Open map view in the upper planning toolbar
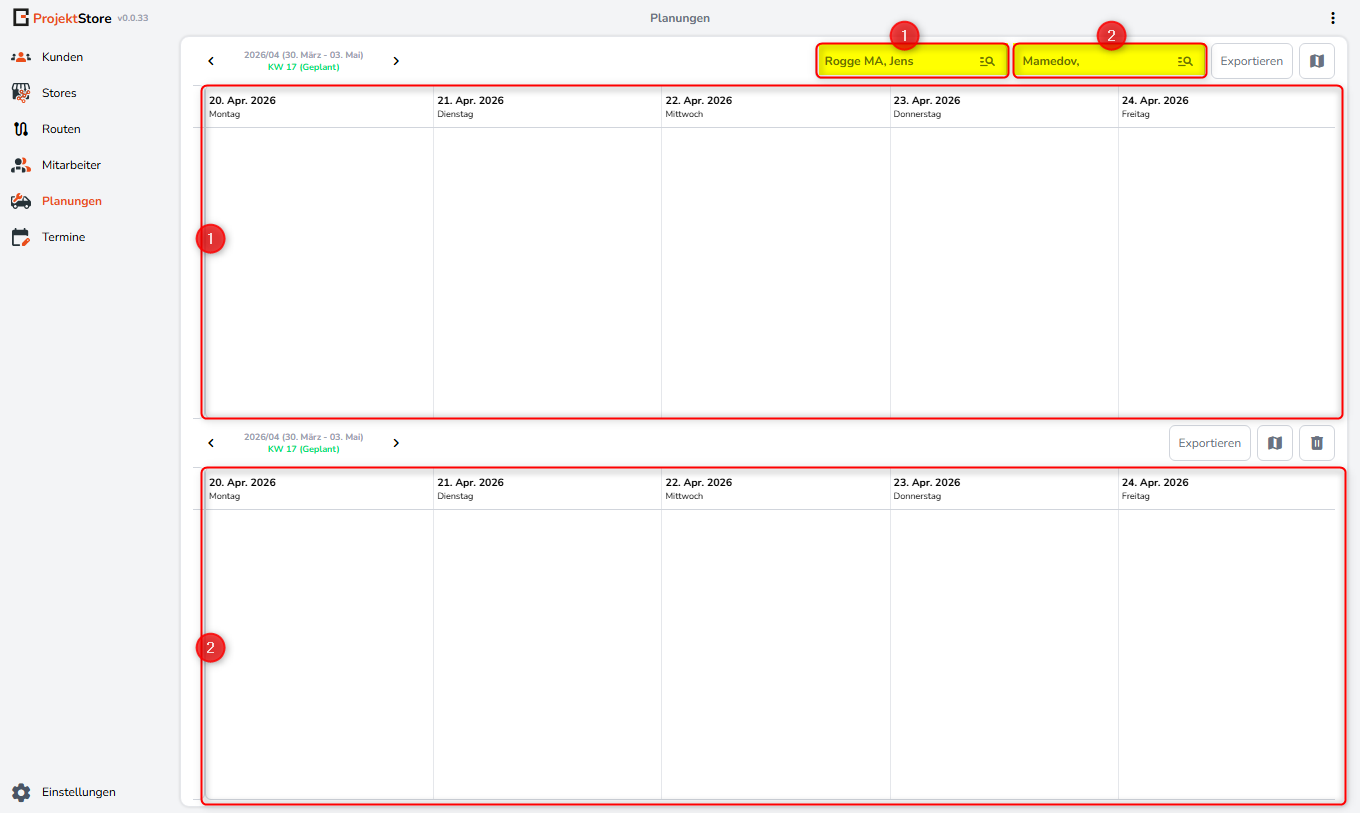This screenshot has width=1360, height=813. (x=1317, y=61)
